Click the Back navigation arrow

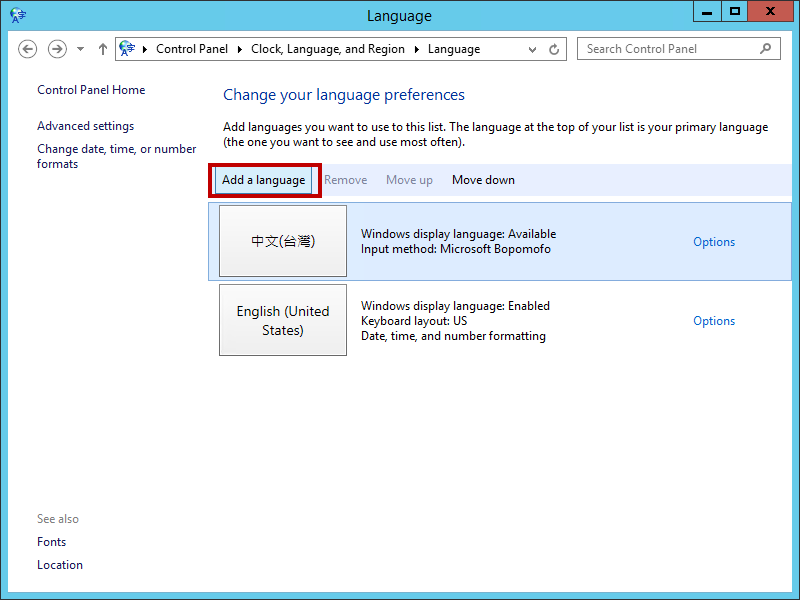click(x=28, y=49)
